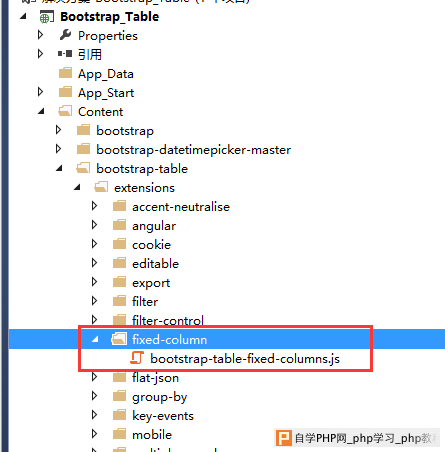Click the JavaScript file icon for bootstrap-table-fixed-columns.js
445x452 pixels.
click(x=137, y=358)
